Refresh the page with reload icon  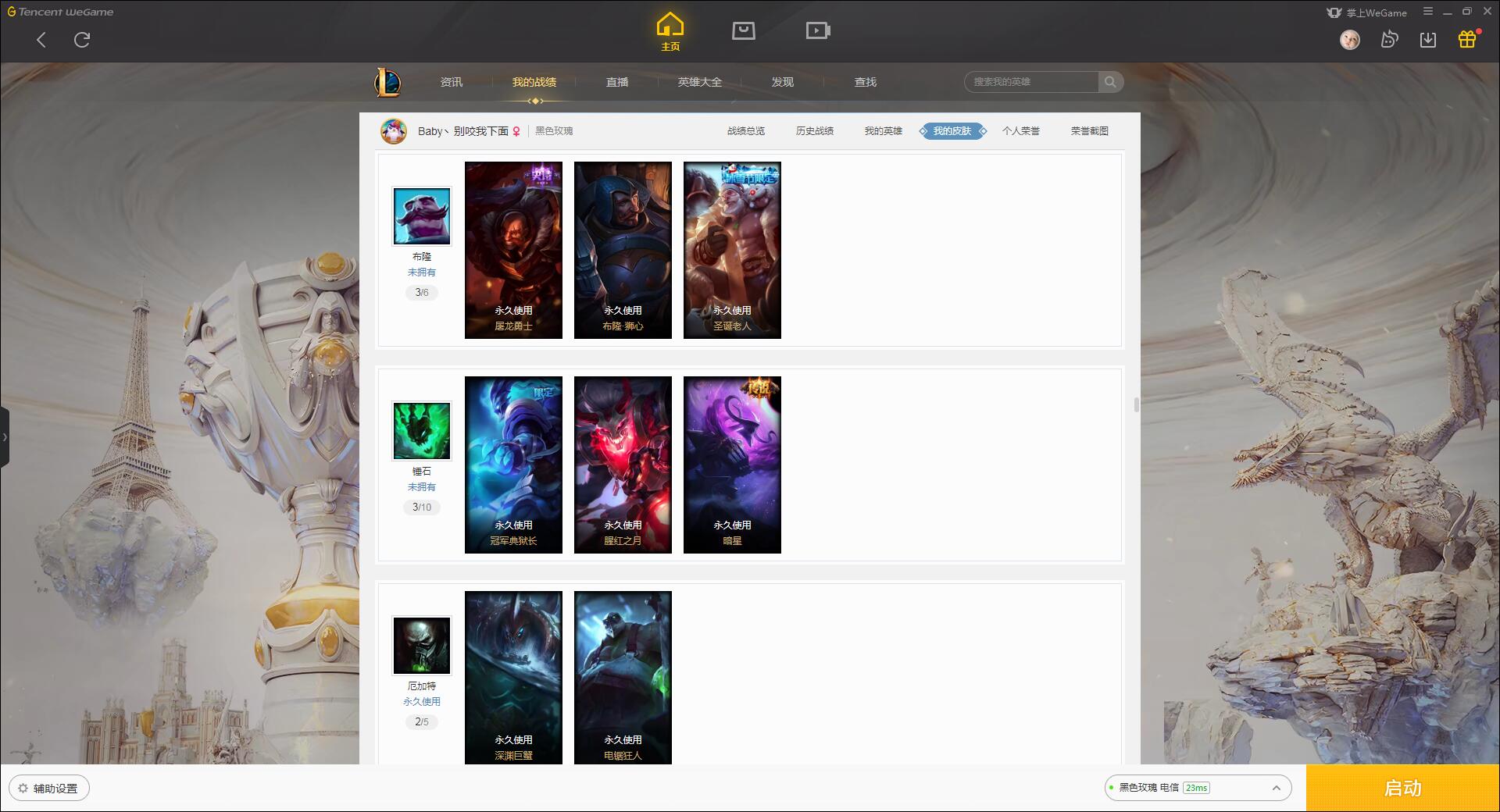click(82, 40)
